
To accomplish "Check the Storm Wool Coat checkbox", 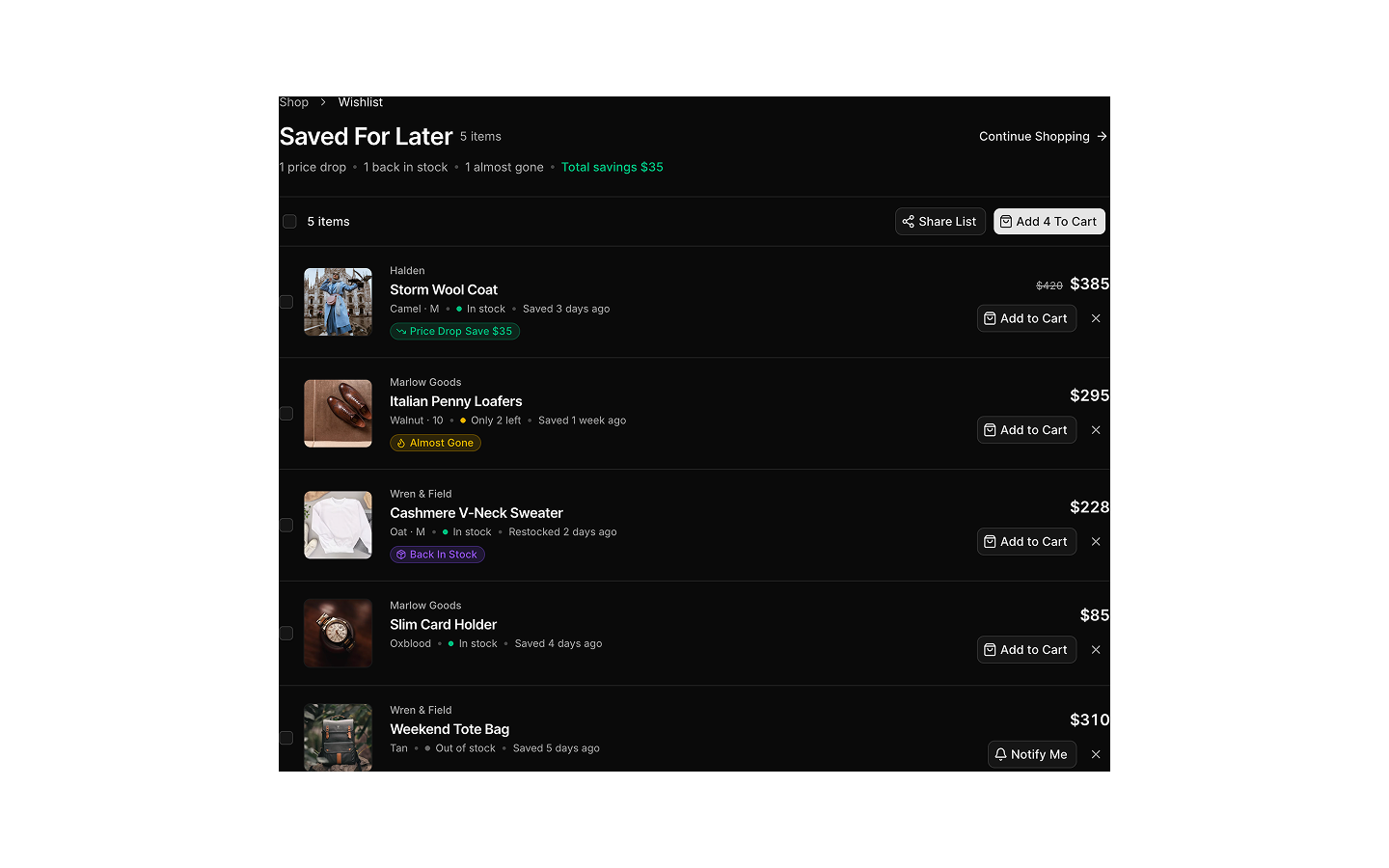I will point(286,302).
